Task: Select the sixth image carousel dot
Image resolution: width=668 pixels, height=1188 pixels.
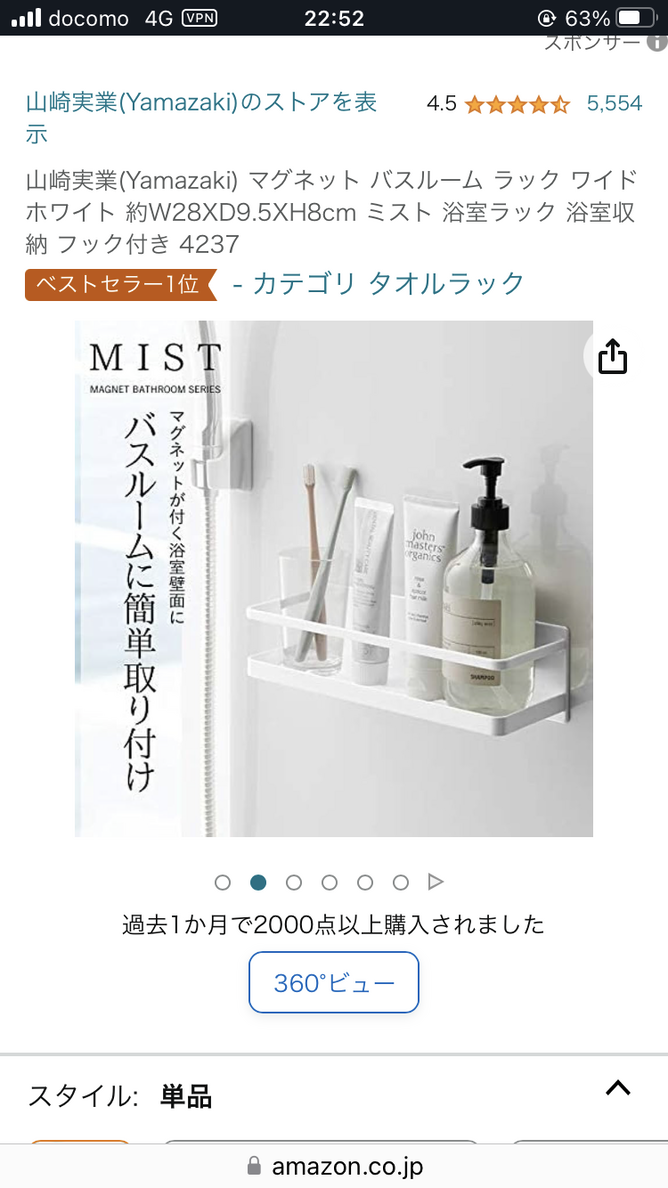Action: click(x=401, y=882)
